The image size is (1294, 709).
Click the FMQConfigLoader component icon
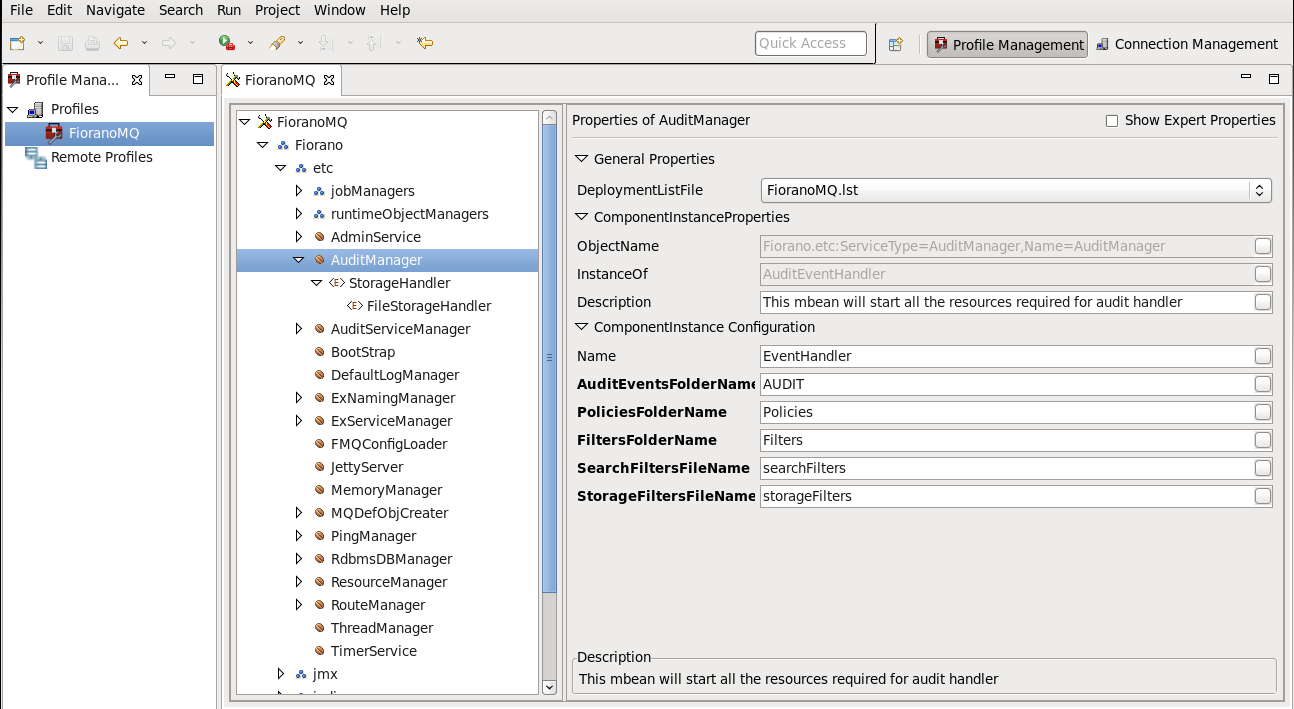point(319,444)
